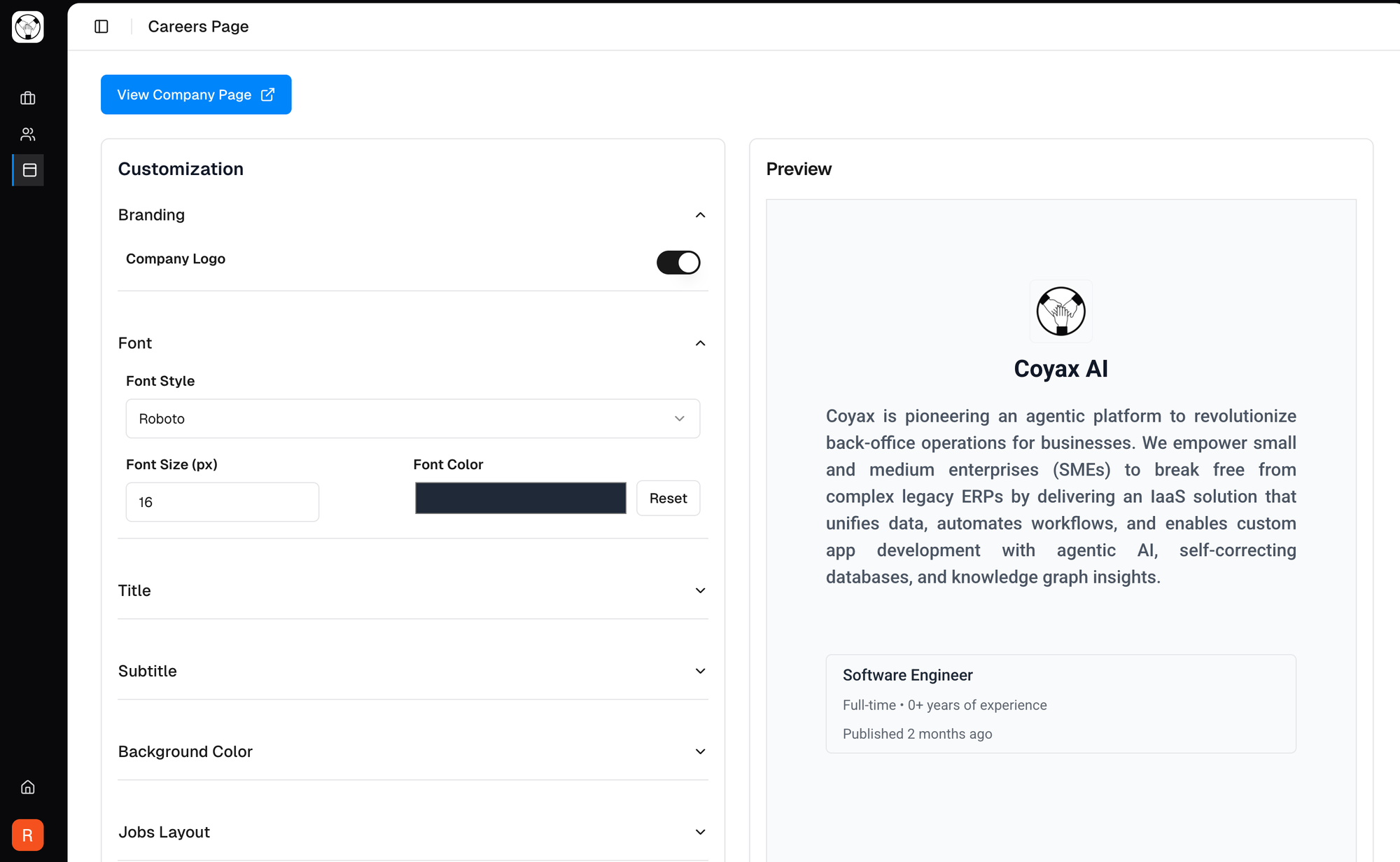The width and height of the screenshot is (1400, 862).
Task: Go to home via sidebar house icon
Action: click(28, 787)
